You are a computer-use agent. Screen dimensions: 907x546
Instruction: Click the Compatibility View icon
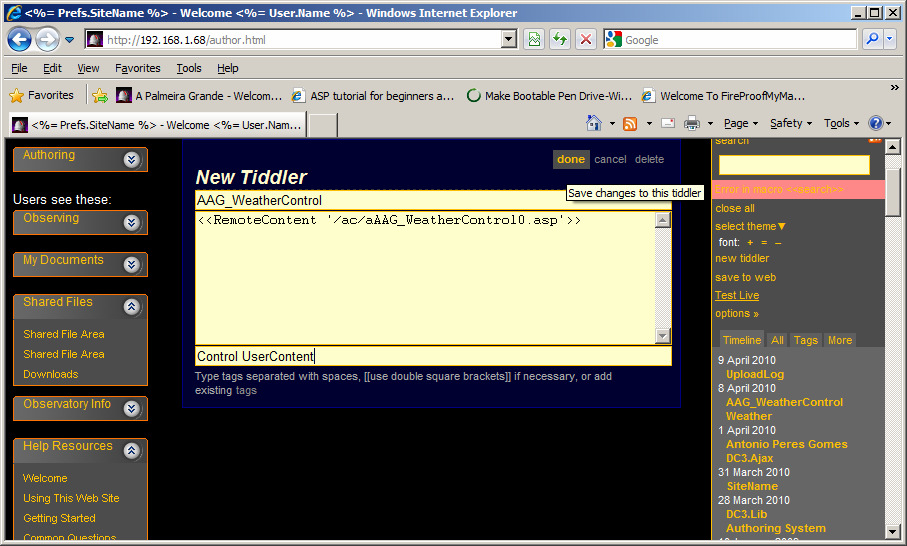(534, 39)
